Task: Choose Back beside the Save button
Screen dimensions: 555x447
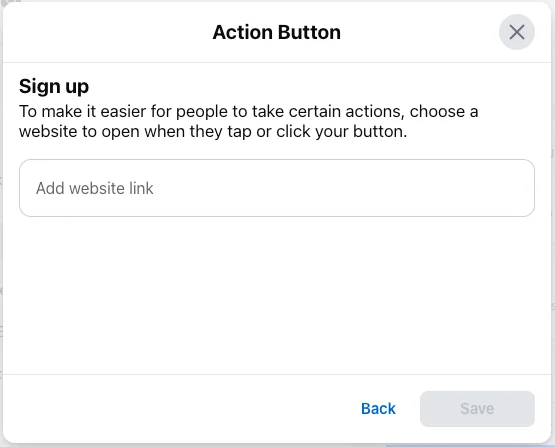Action: [x=378, y=408]
